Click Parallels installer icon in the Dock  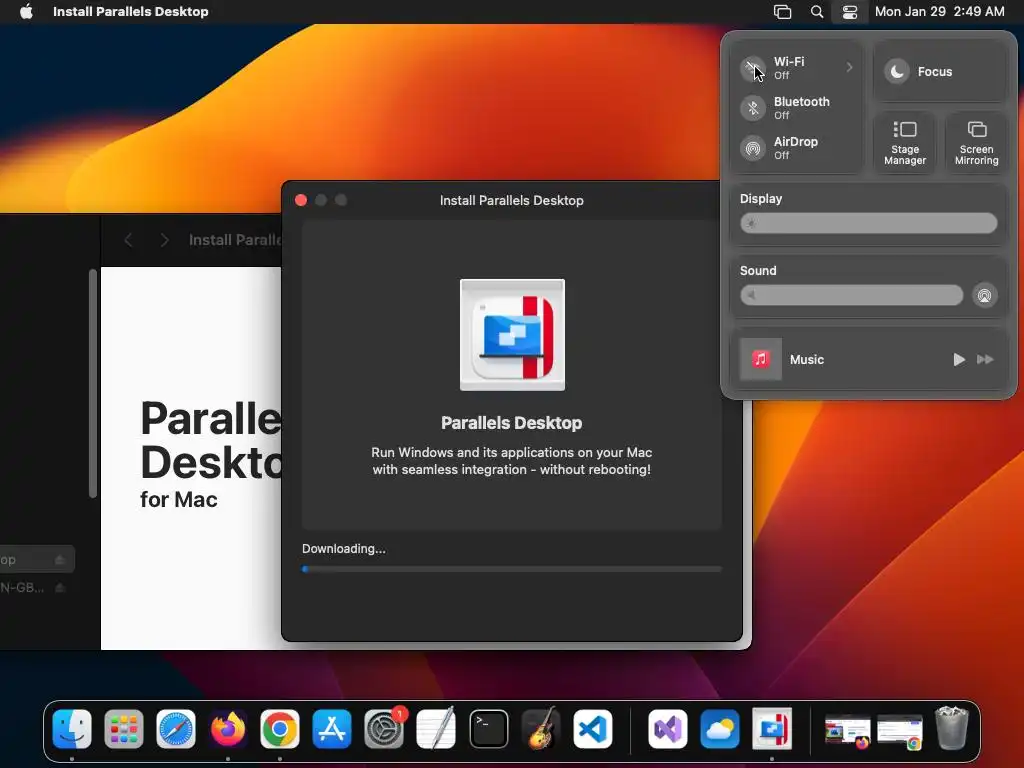coord(772,729)
